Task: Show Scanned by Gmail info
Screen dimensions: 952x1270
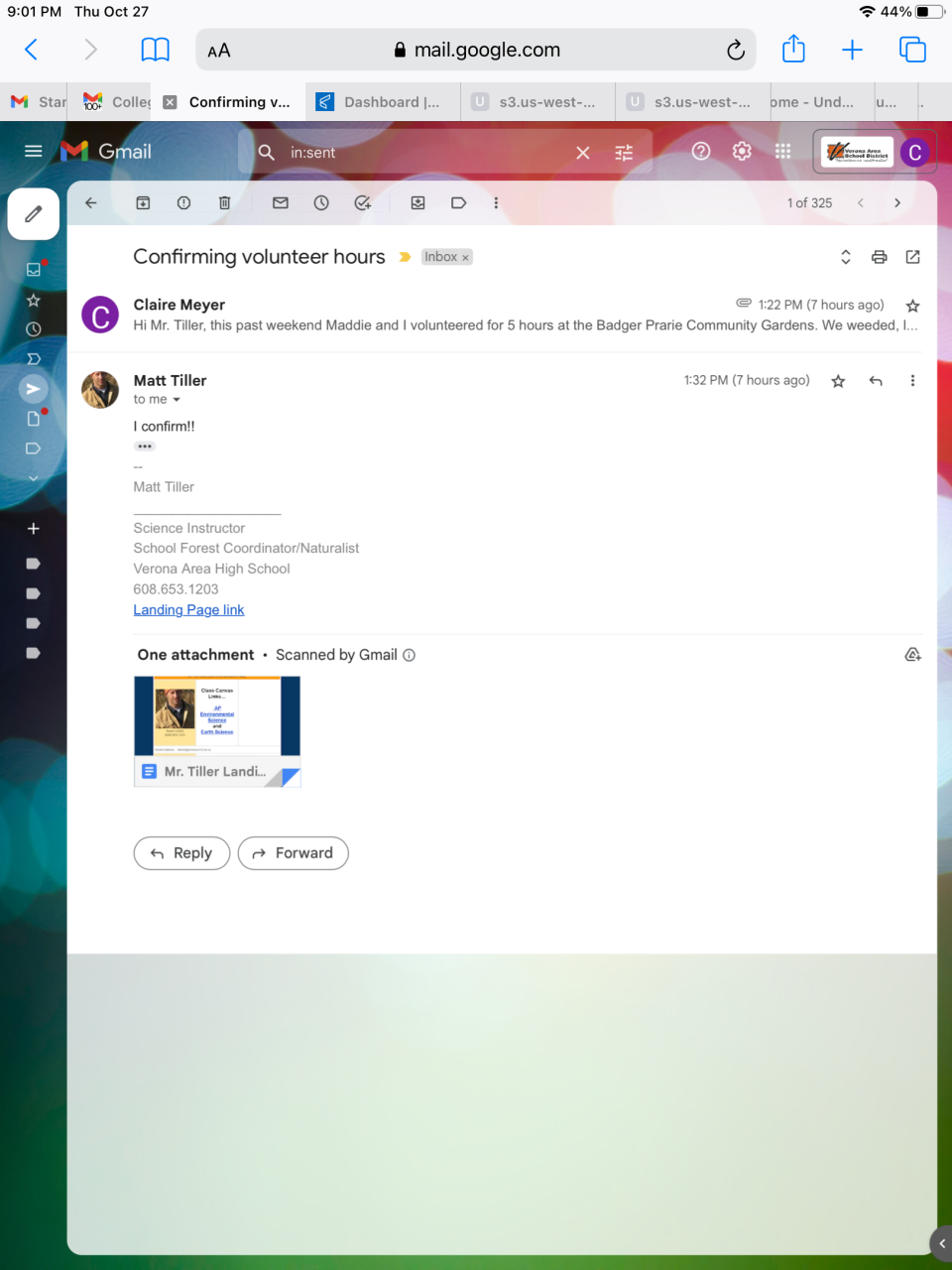Action: tap(409, 655)
